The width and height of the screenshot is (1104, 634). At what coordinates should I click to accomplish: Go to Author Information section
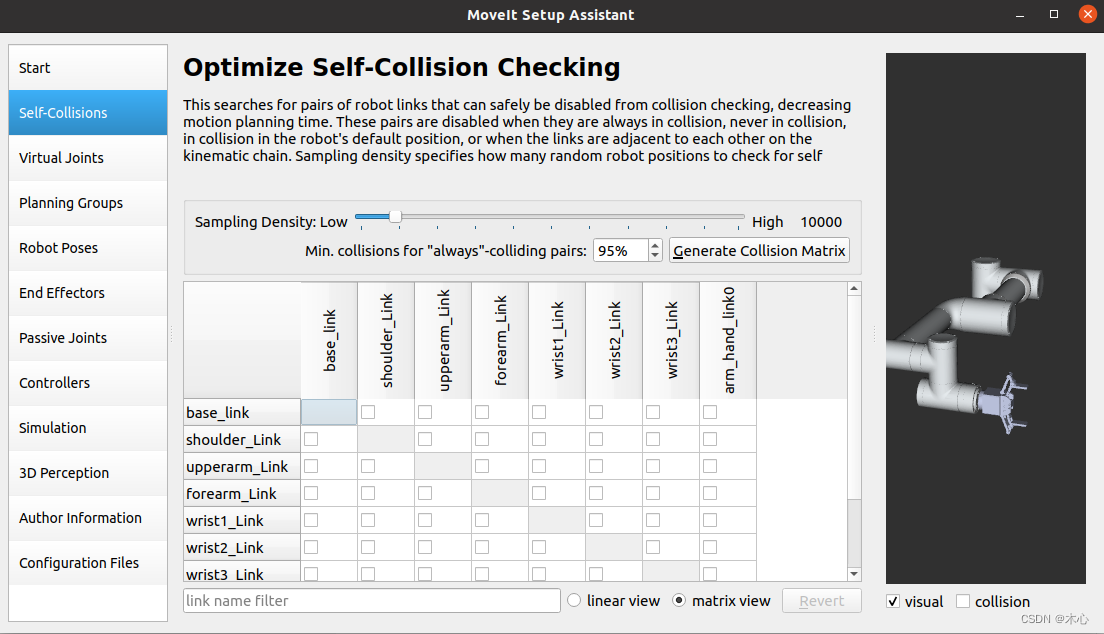[88, 518]
